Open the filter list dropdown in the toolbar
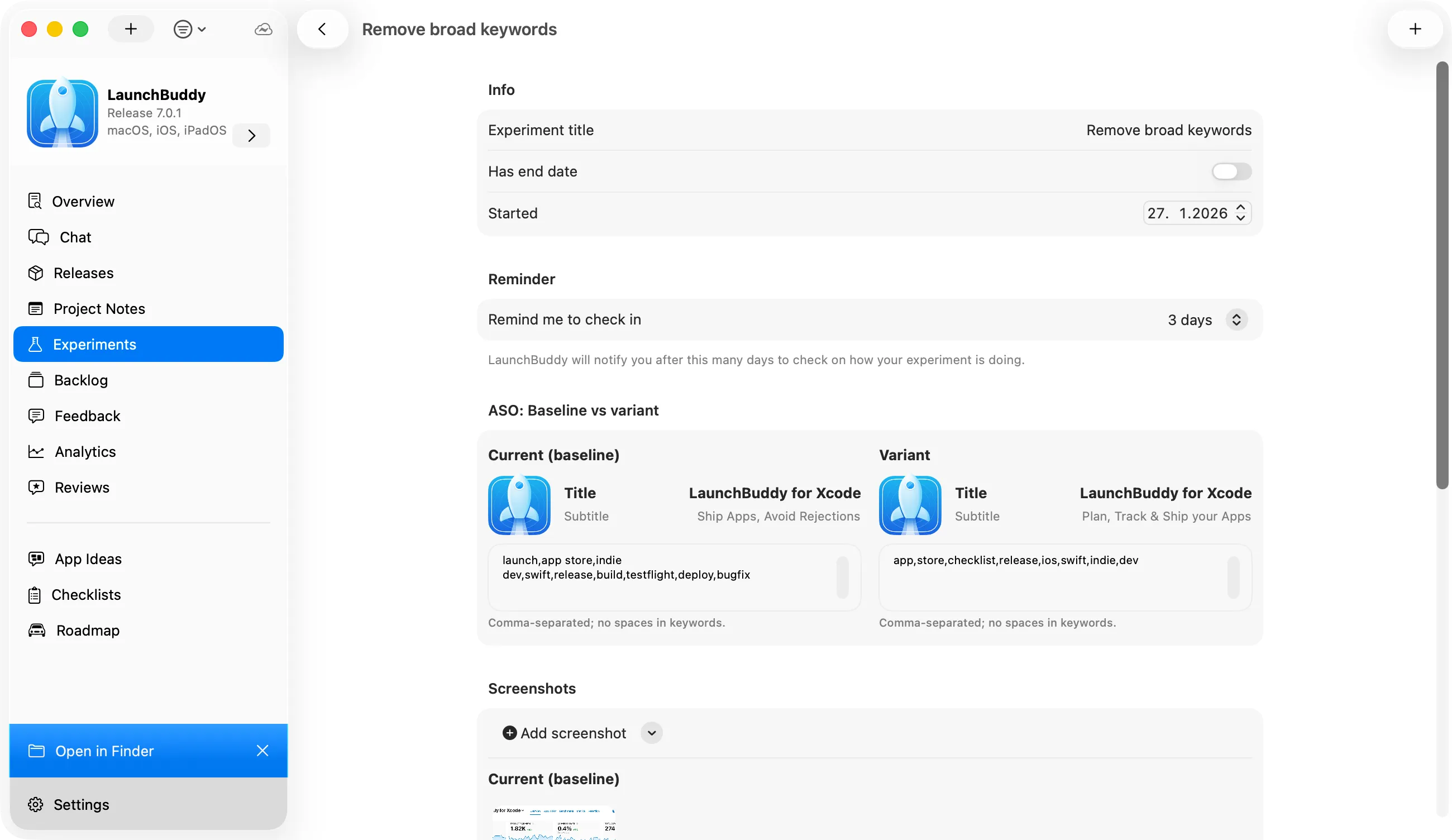The width and height of the screenshot is (1452, 840). point(189,29)
